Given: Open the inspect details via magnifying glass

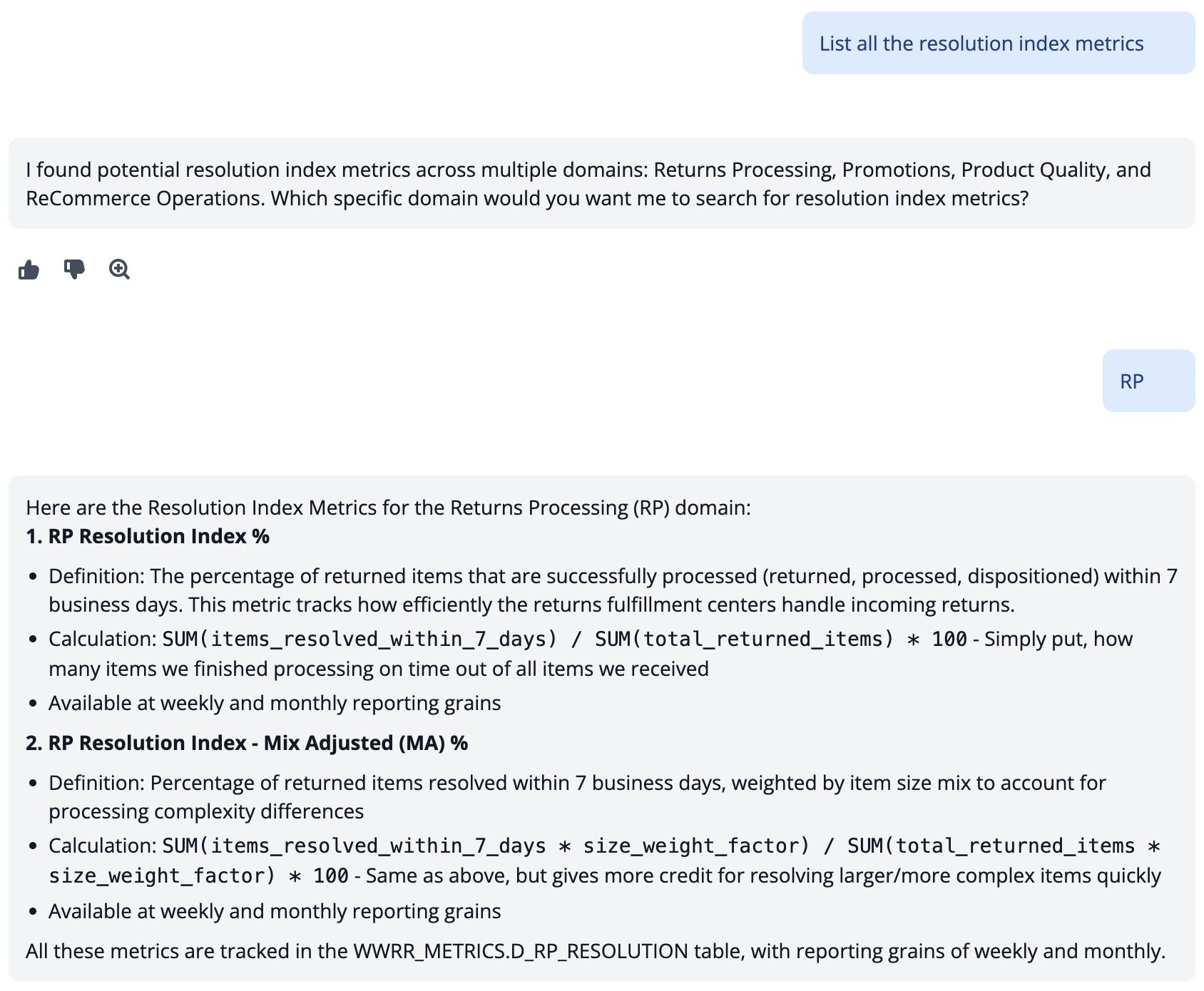Looking at the screenshot, I should pos(119,269).
